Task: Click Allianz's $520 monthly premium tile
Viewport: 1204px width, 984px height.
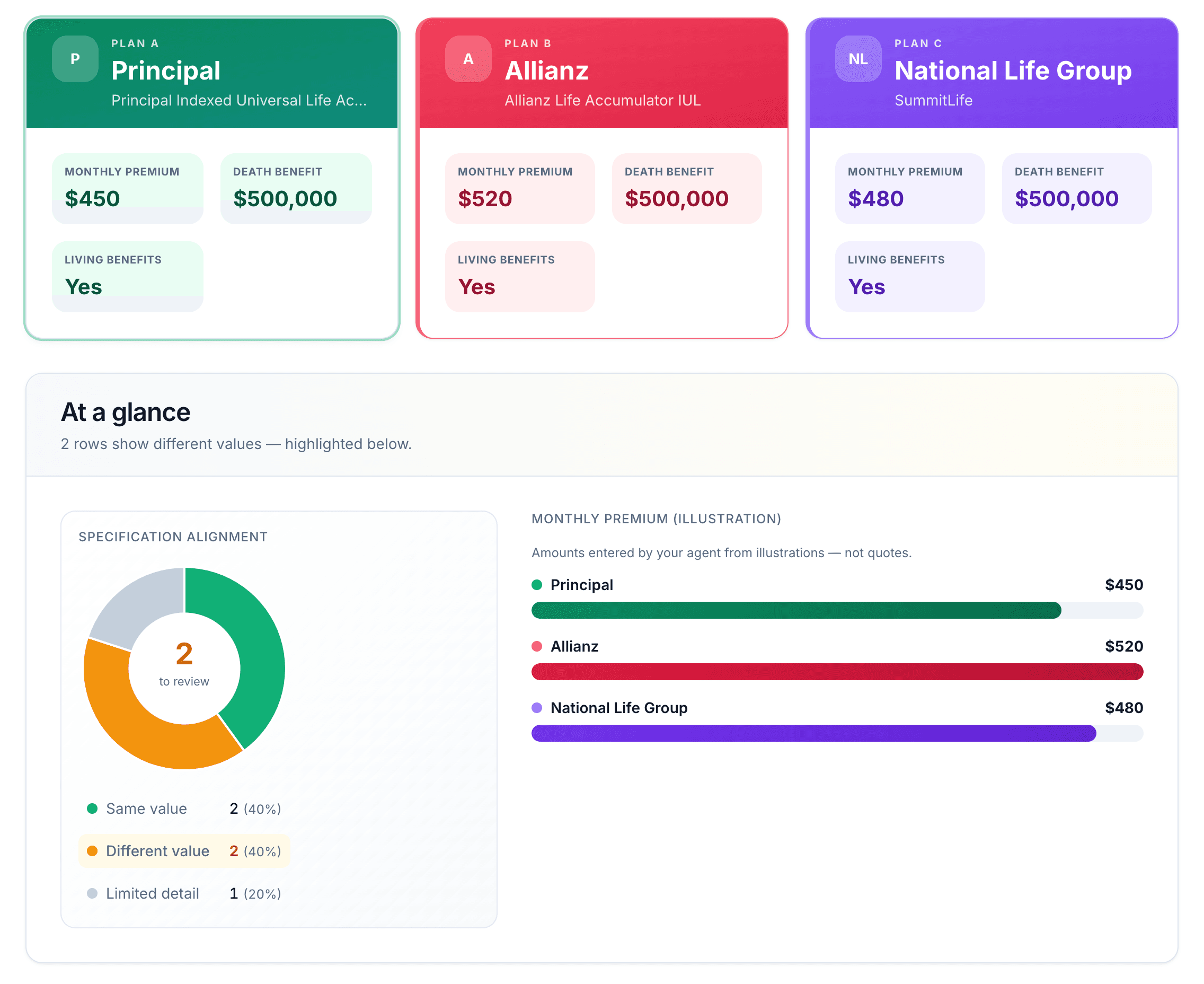Action: (520, 189)
